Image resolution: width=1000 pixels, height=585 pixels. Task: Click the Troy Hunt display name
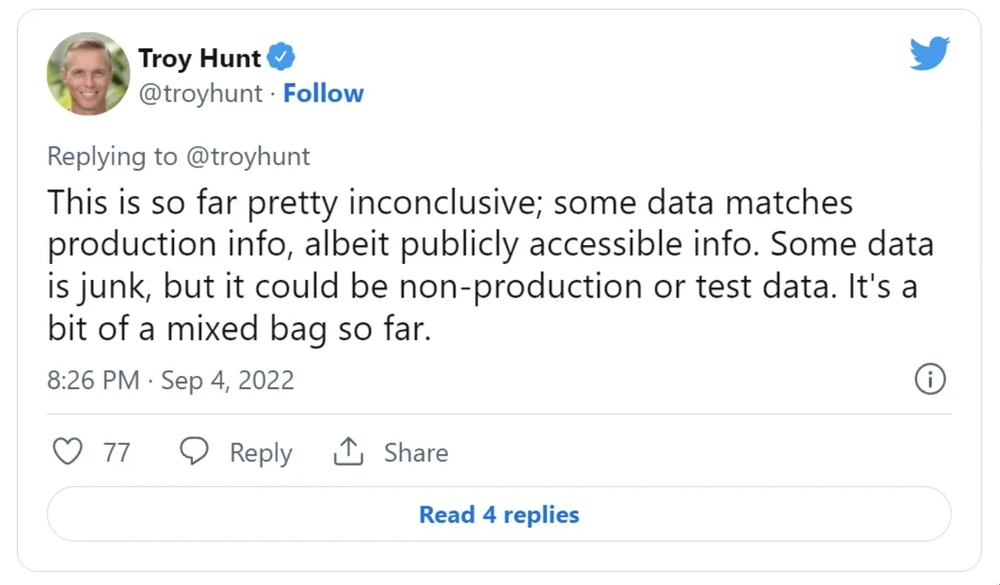(x=200, y=58)
